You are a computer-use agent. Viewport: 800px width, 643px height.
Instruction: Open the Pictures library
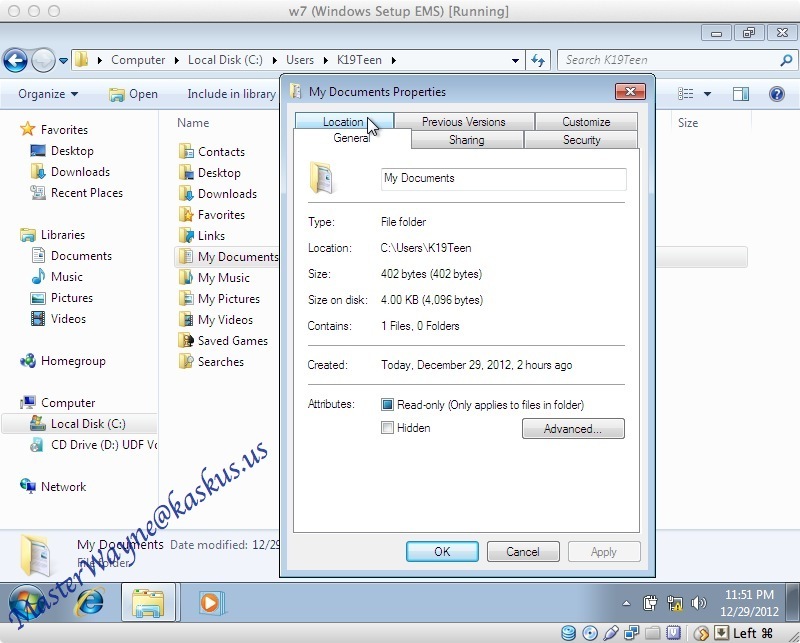coord(62,298)
